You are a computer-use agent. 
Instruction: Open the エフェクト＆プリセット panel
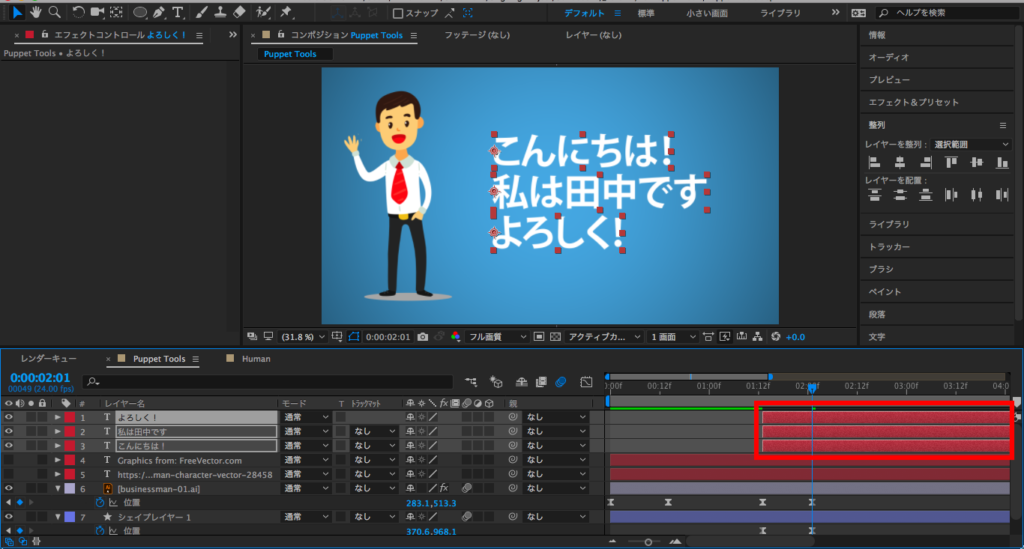coord(913,102)
